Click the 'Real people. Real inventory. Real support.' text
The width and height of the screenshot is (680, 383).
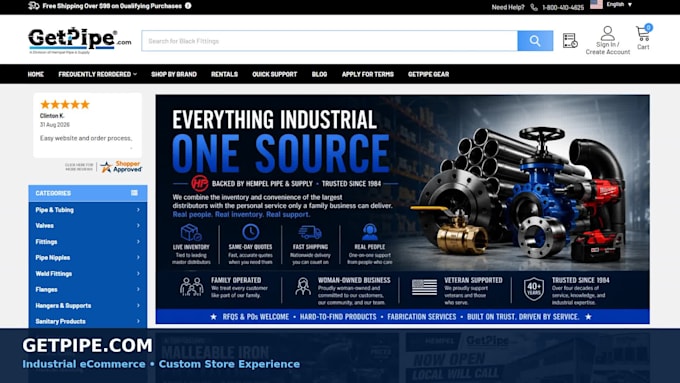point(241,214)
